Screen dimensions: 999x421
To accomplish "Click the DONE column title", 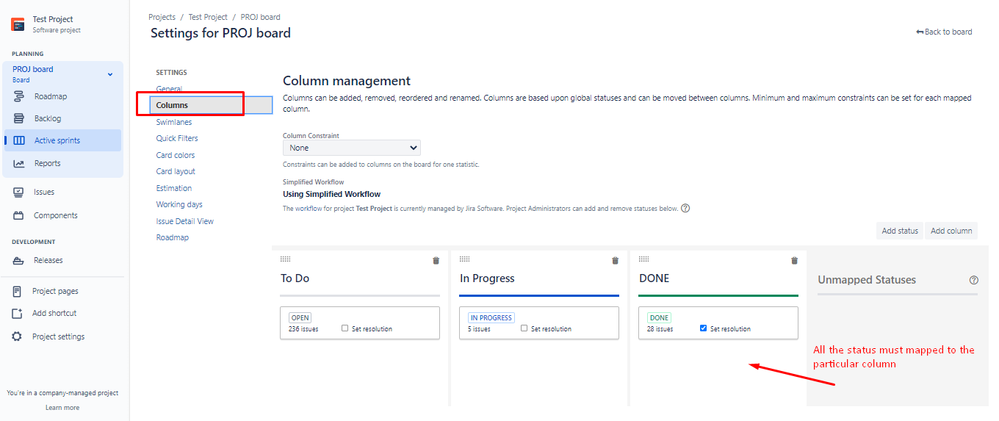I will point(654,278).
